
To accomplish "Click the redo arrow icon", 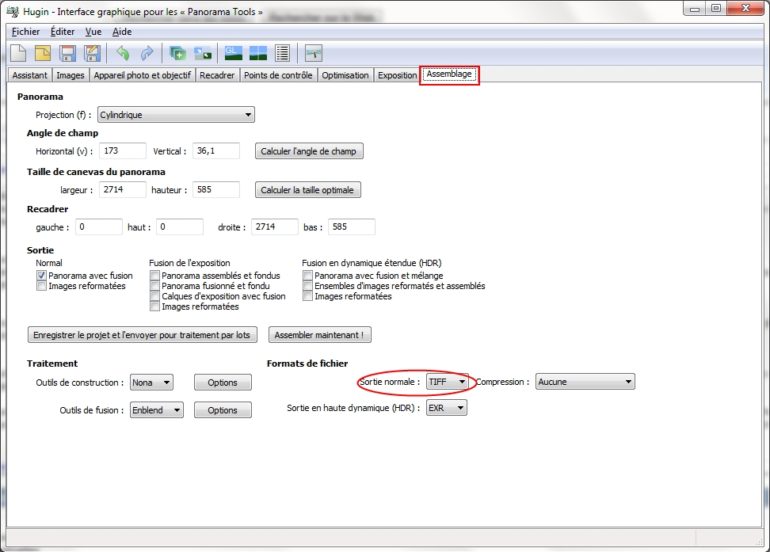I will 147,53.
